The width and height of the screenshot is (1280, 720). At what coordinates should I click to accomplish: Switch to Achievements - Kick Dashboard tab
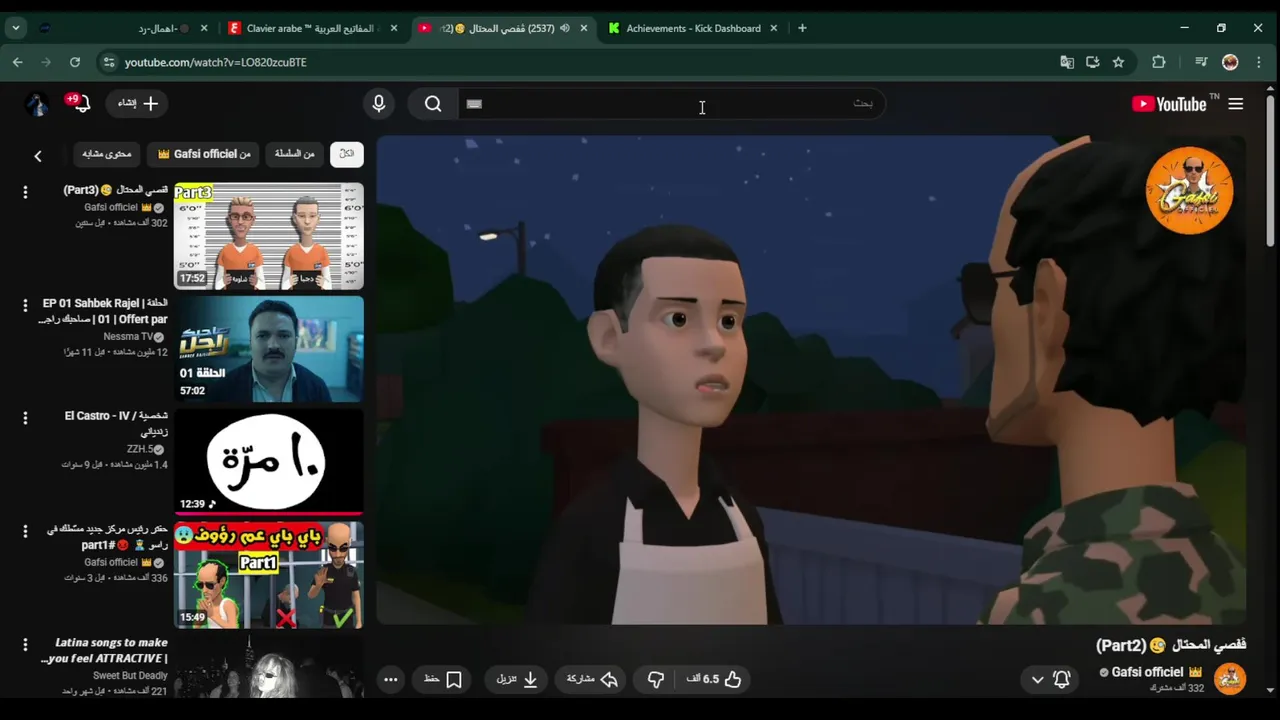tap(693, 28)
